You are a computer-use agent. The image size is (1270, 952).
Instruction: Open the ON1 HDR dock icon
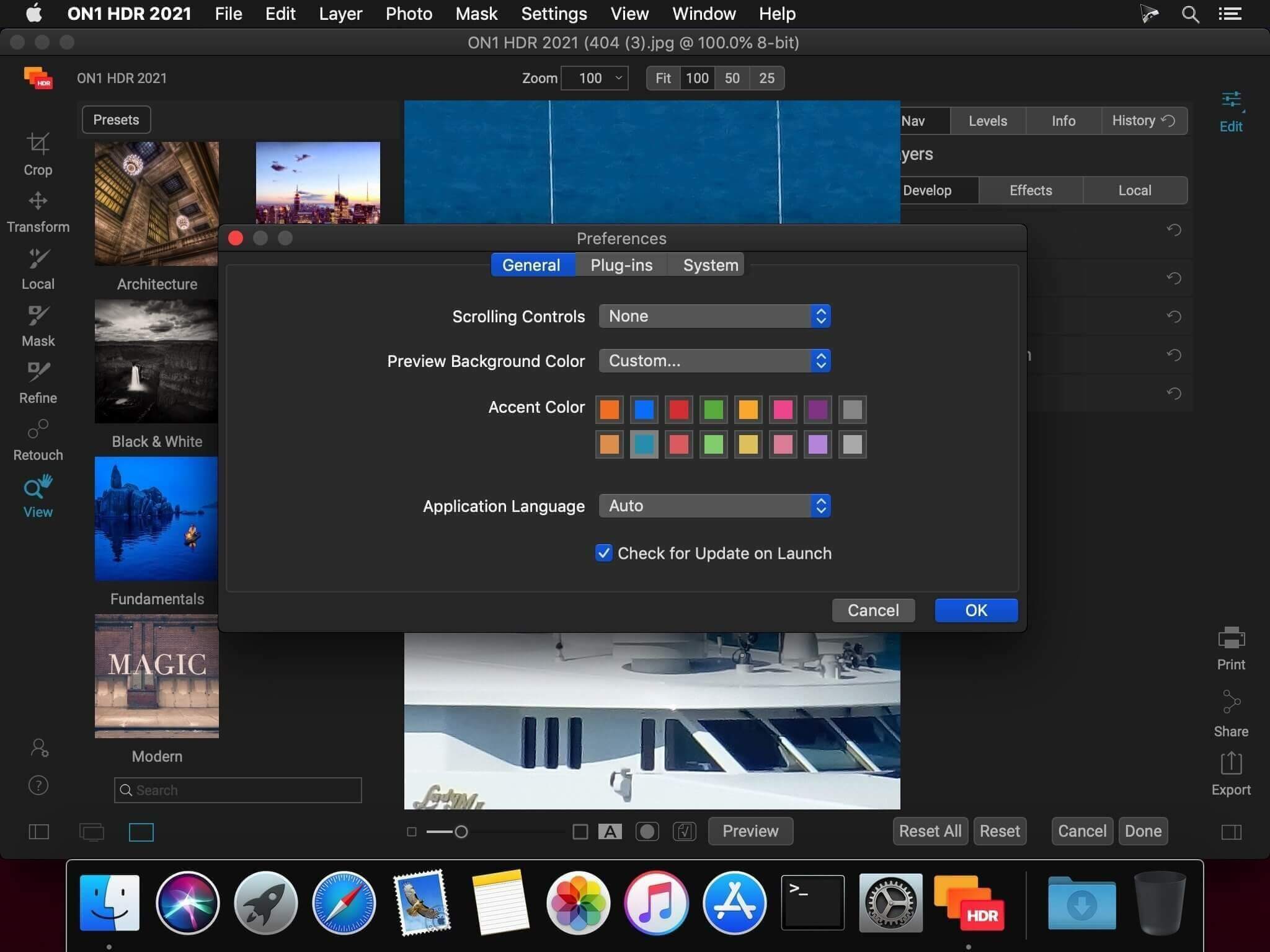(x=968, y=902)
